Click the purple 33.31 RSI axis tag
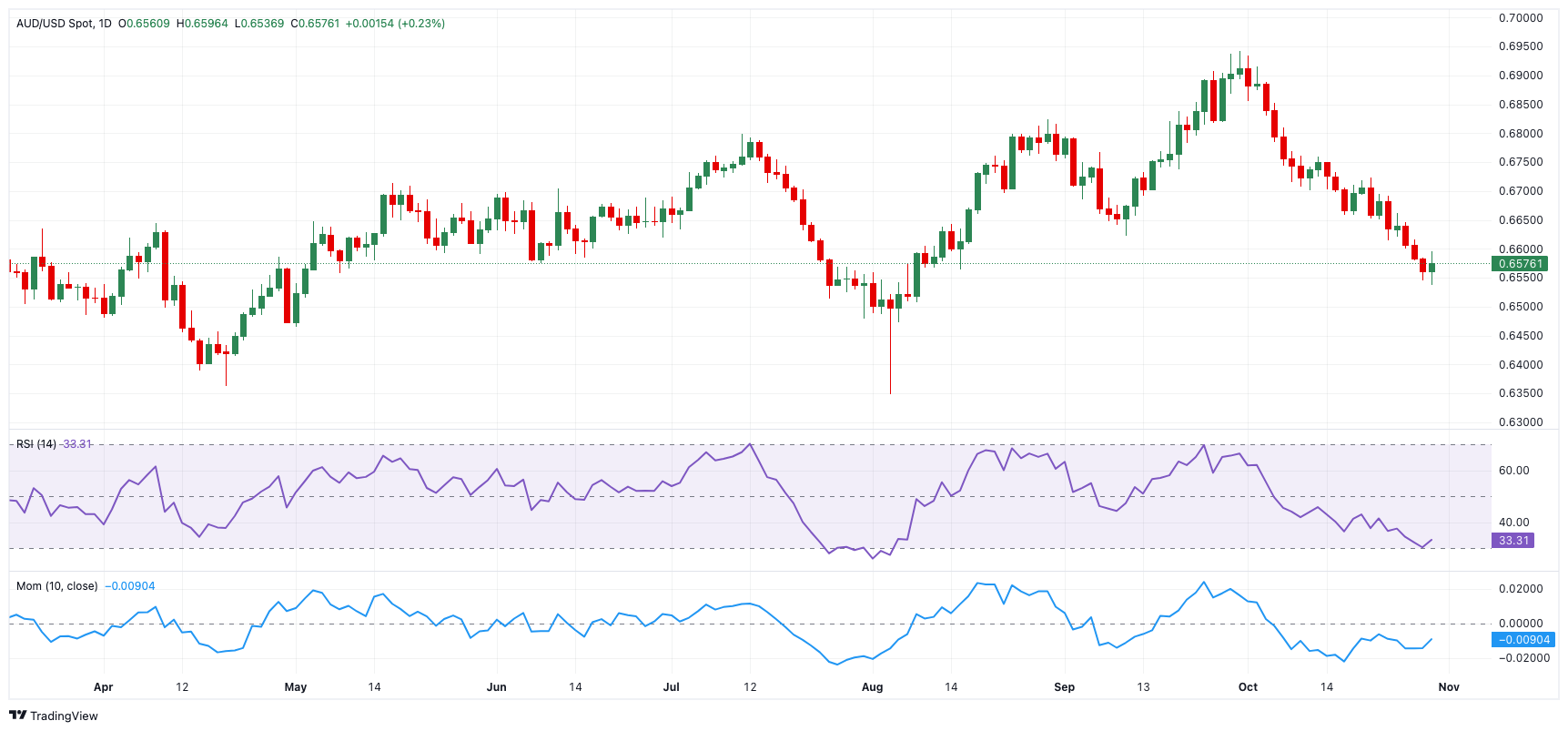Image resolution: width=1568 pixels, height=731 pixels. pyautogui.click(x=1513, y=541)
